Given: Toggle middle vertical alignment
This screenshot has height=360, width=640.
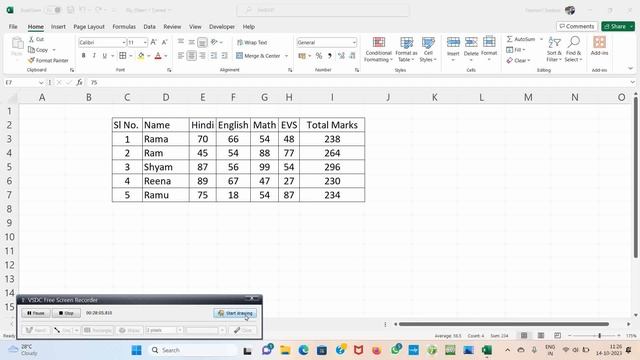Looking at the screenshot, I should point(191,42).
